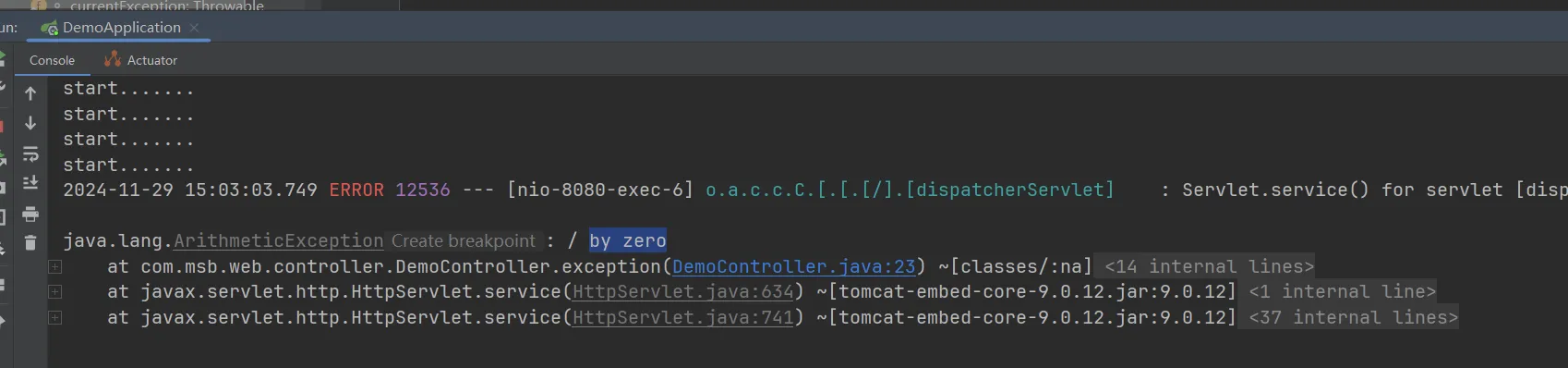Toggle scroll to end of console
1568x368 pixels.
click(30, 183)
